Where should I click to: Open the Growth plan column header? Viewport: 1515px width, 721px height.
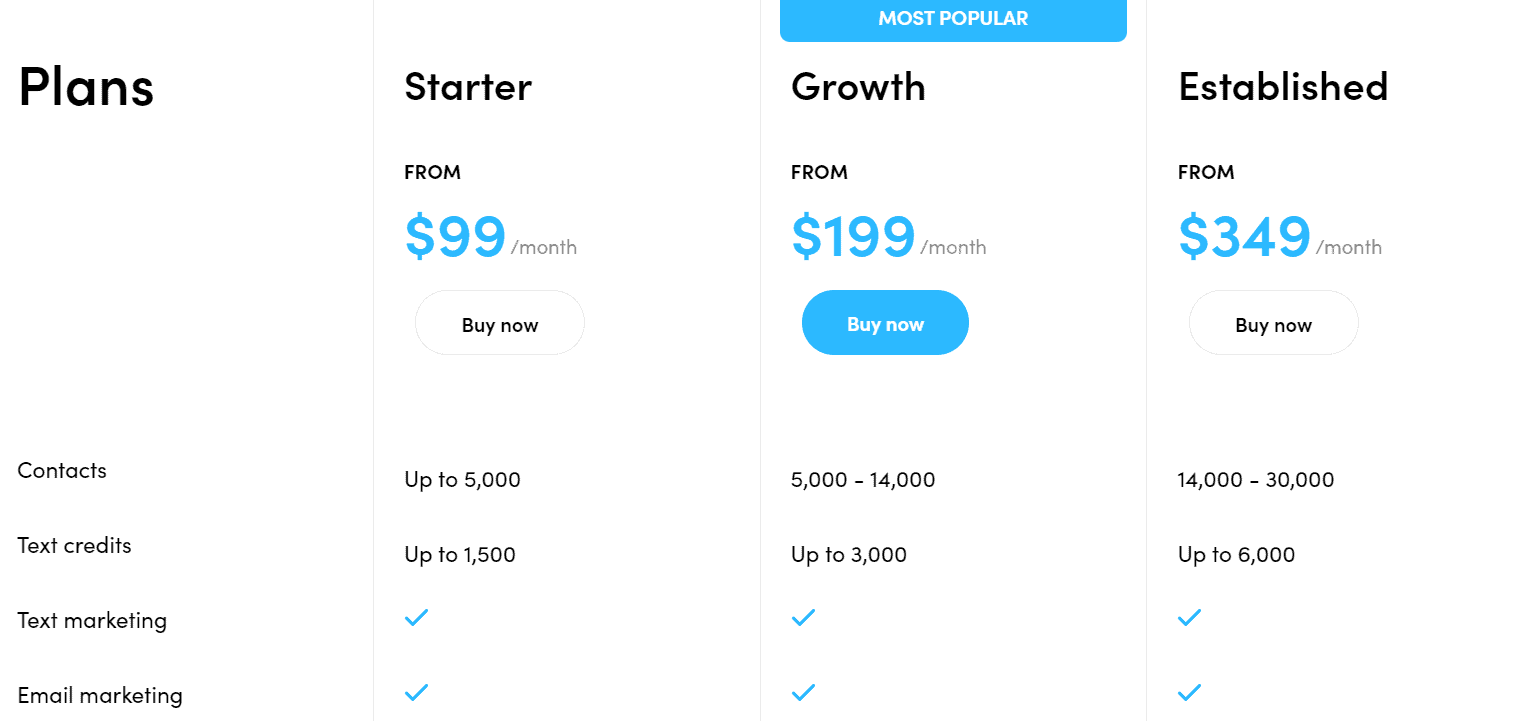pyautogui.click(x=858, y=87)
